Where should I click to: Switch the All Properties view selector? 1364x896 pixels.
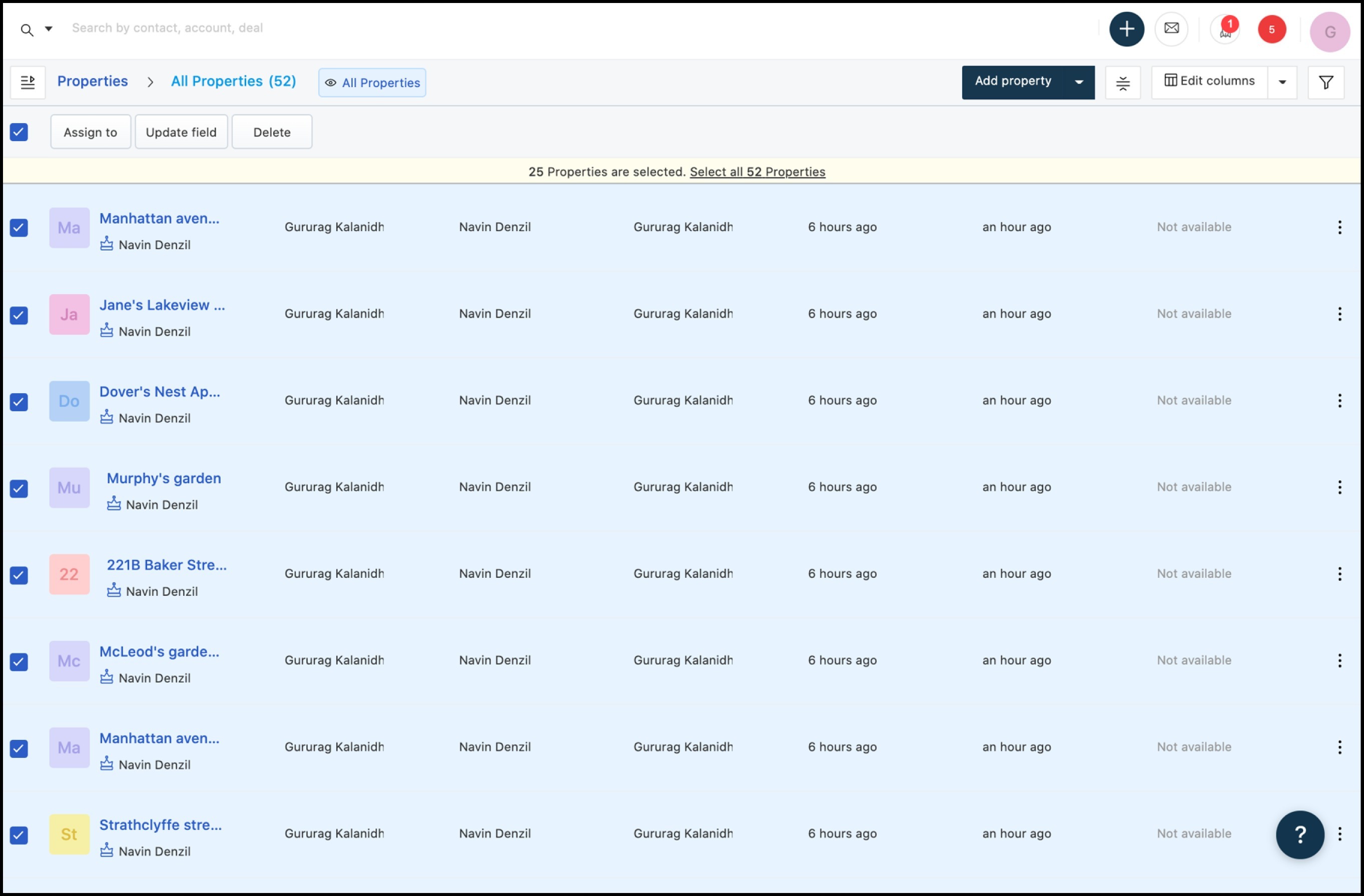(372, 83)
